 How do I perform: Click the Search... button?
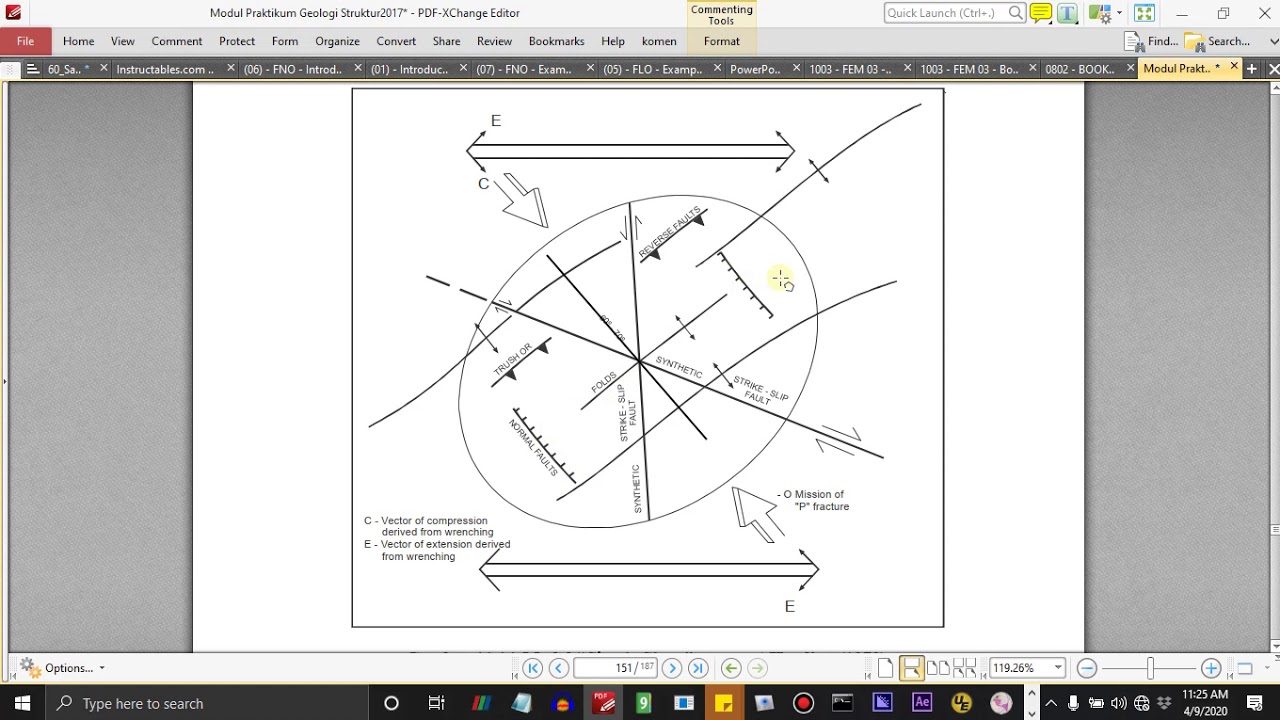click(1217, 41)
